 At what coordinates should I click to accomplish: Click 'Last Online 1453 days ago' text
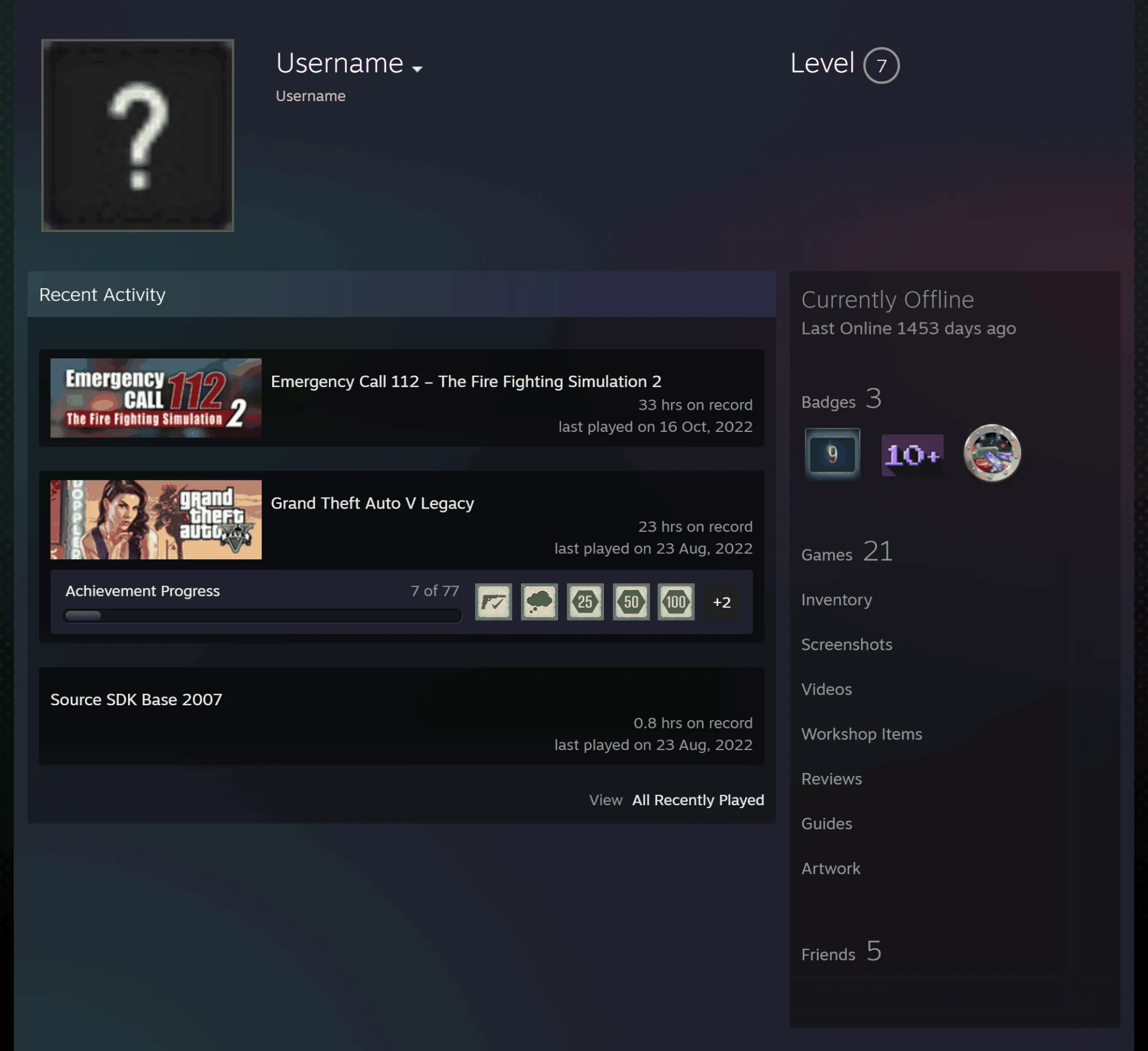908,328
